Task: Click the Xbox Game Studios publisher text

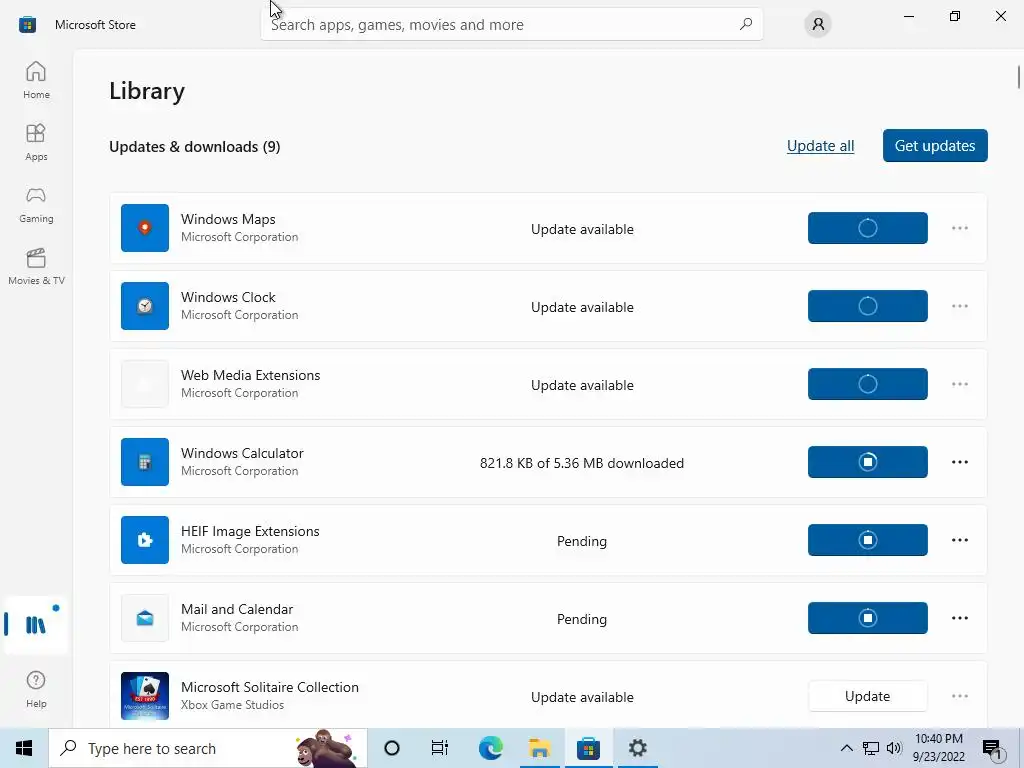Action: [232, 705]
